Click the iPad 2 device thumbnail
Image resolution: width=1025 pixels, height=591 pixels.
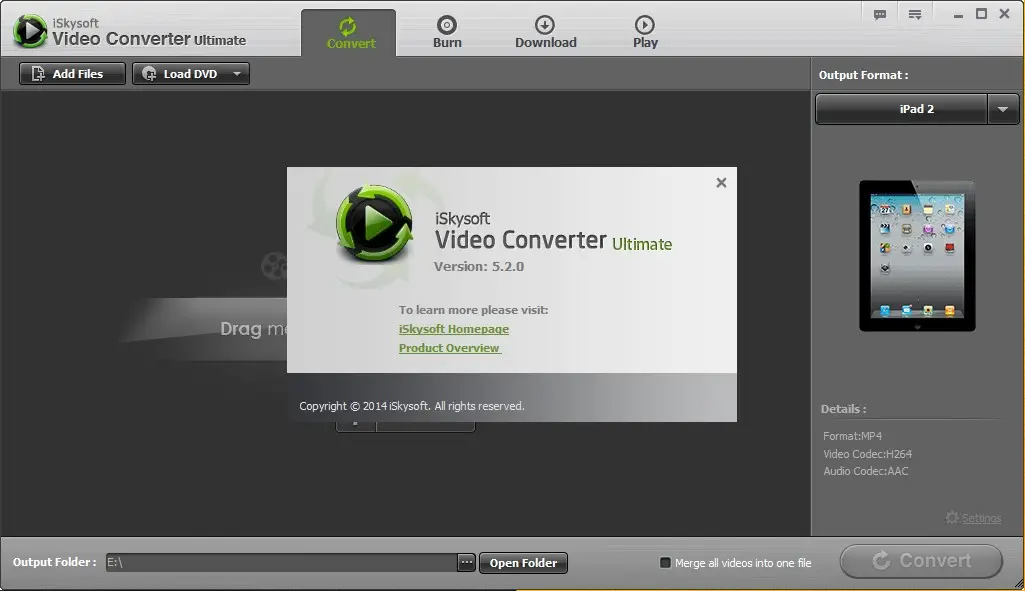point(917,256)
